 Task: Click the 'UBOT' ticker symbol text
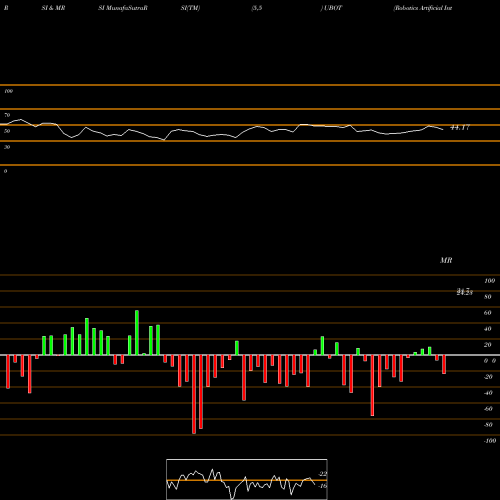(333, 8)
